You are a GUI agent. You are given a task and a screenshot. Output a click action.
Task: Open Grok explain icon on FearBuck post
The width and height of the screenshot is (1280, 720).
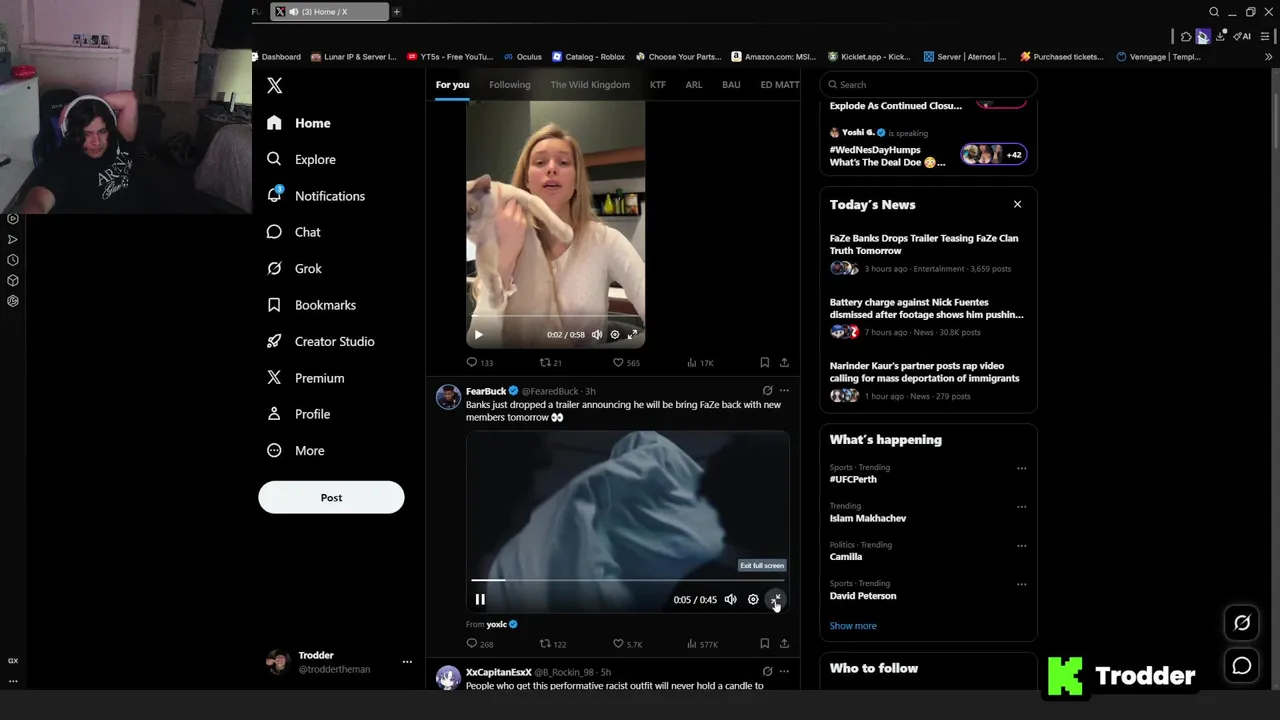point(767,391)
